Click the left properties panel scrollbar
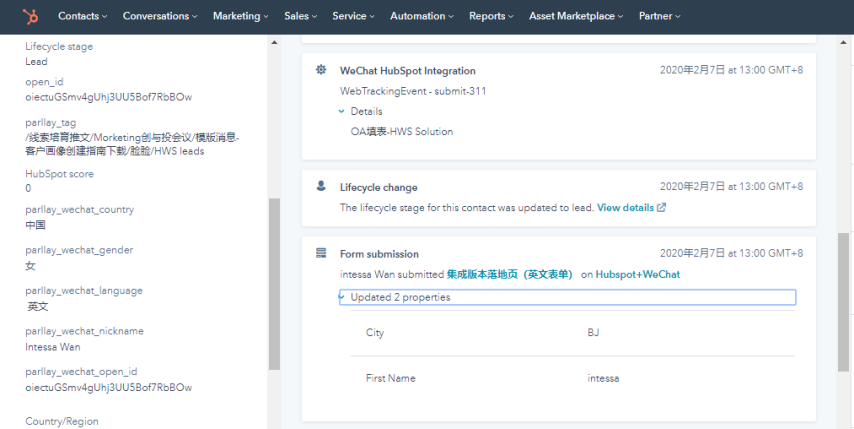 [x=274, y=283]
